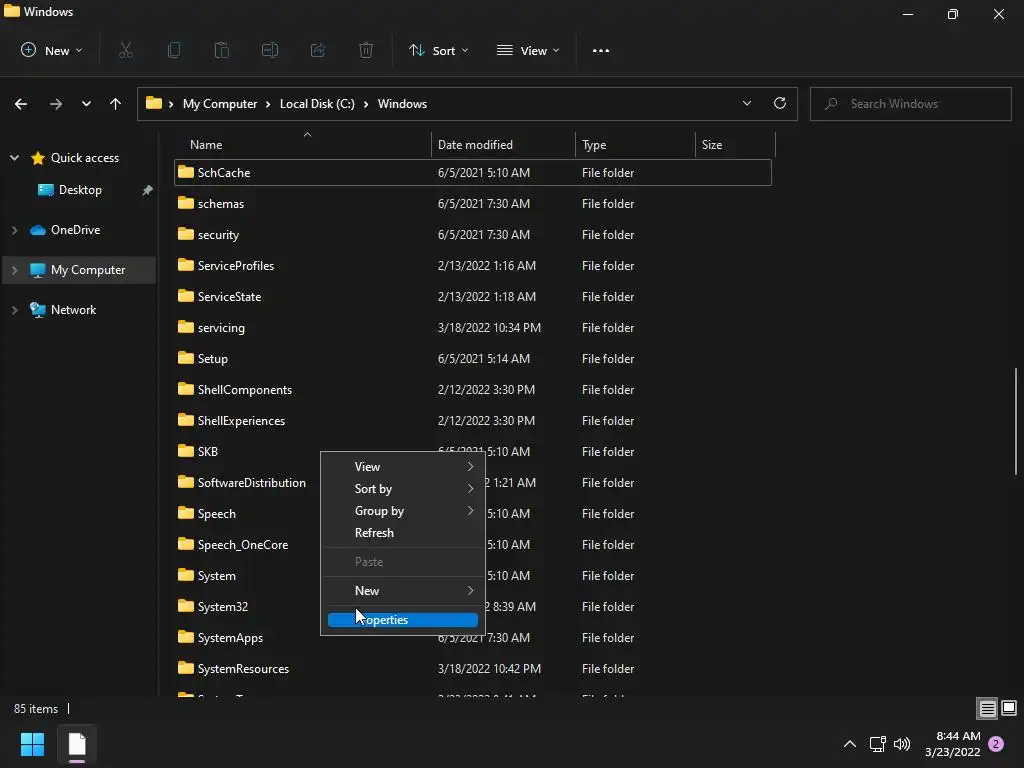Switch to large thumbnails view icon
Screen dimensions: 1024x768
pos(1009,708)
